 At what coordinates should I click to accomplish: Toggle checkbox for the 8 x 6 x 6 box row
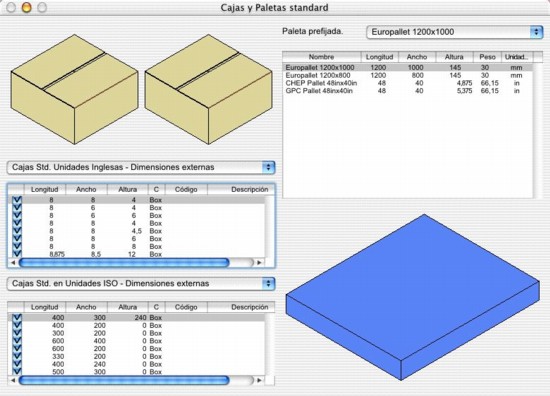click(x=17, y=216)
